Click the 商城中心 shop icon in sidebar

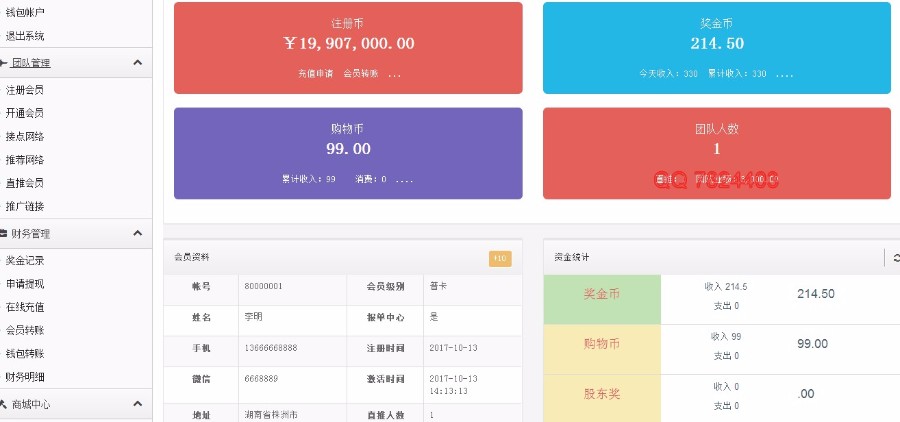4,404
